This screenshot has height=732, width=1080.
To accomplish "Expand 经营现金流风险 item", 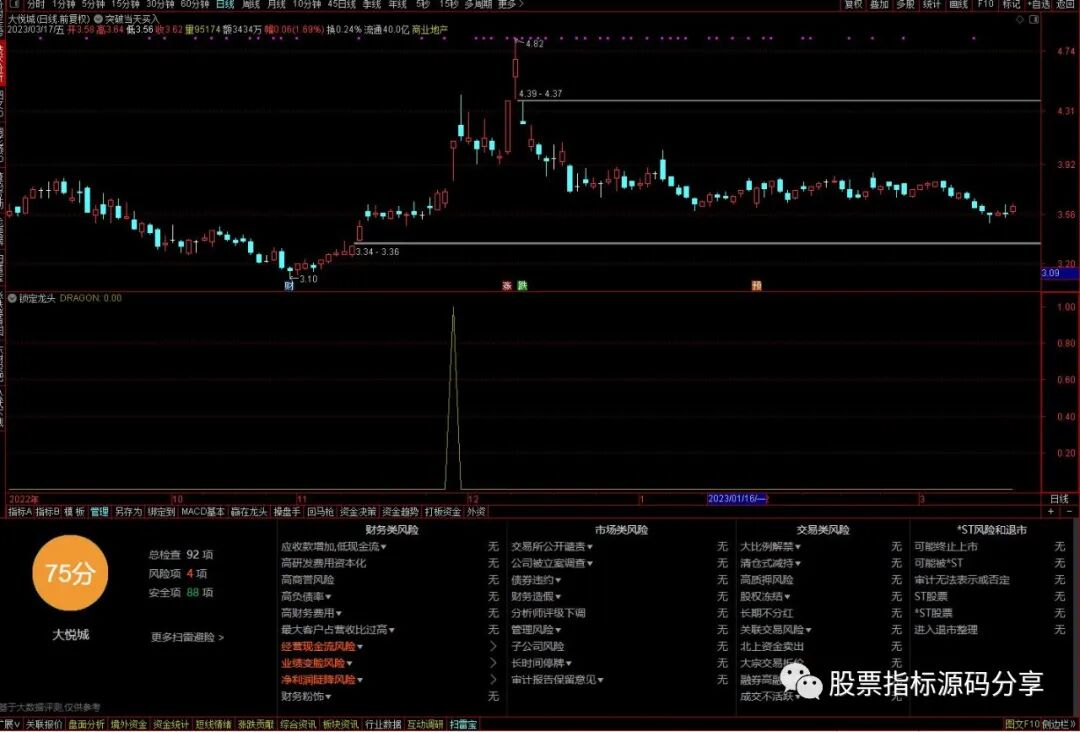I will point(322,647).
